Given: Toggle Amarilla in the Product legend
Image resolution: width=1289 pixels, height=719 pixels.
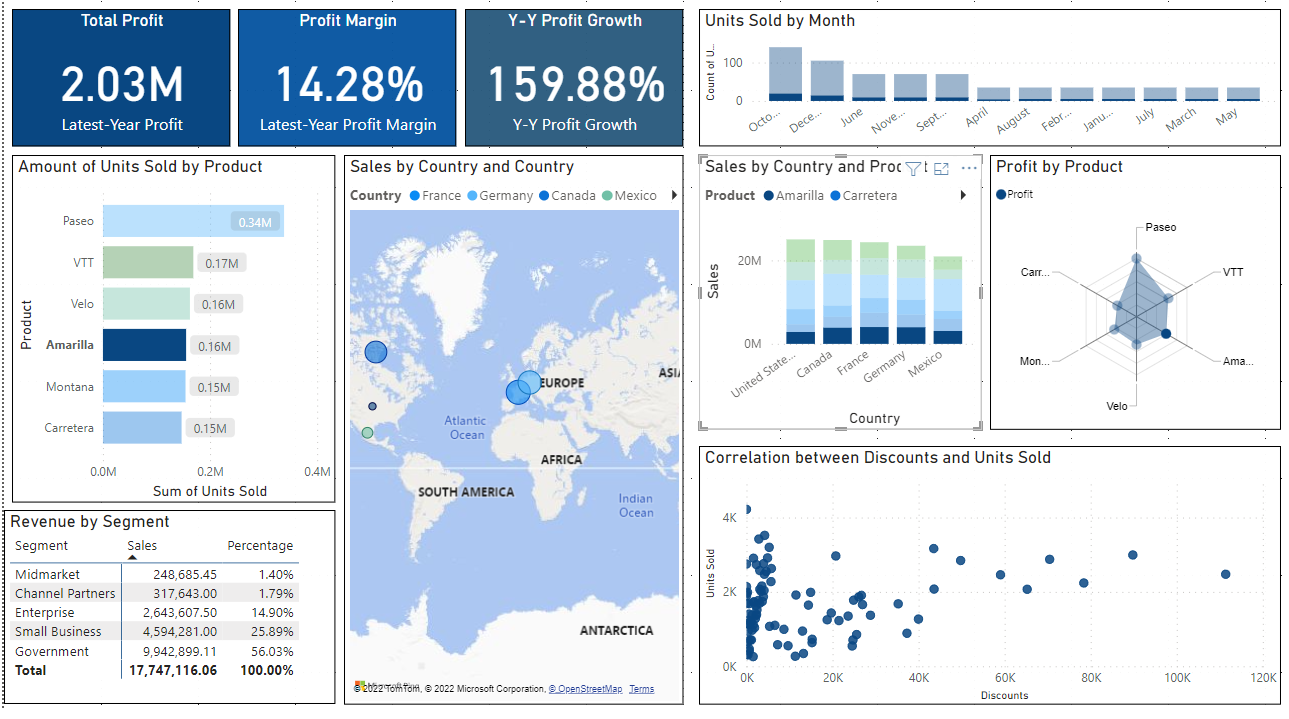Looking at the screenshot, I should point(792,195).
